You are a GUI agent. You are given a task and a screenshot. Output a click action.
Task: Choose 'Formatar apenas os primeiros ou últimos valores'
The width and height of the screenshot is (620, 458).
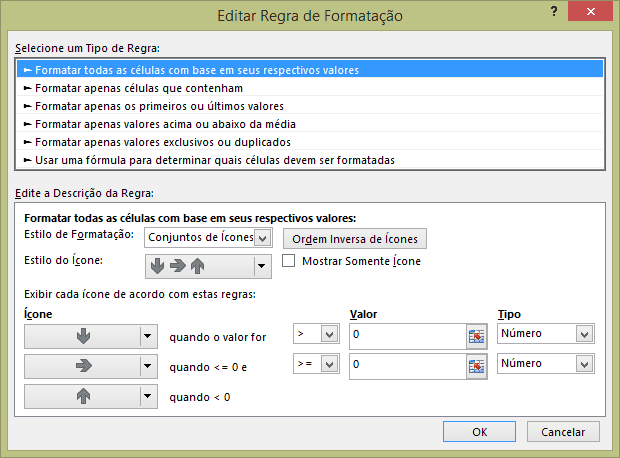[x=310, y=106]
